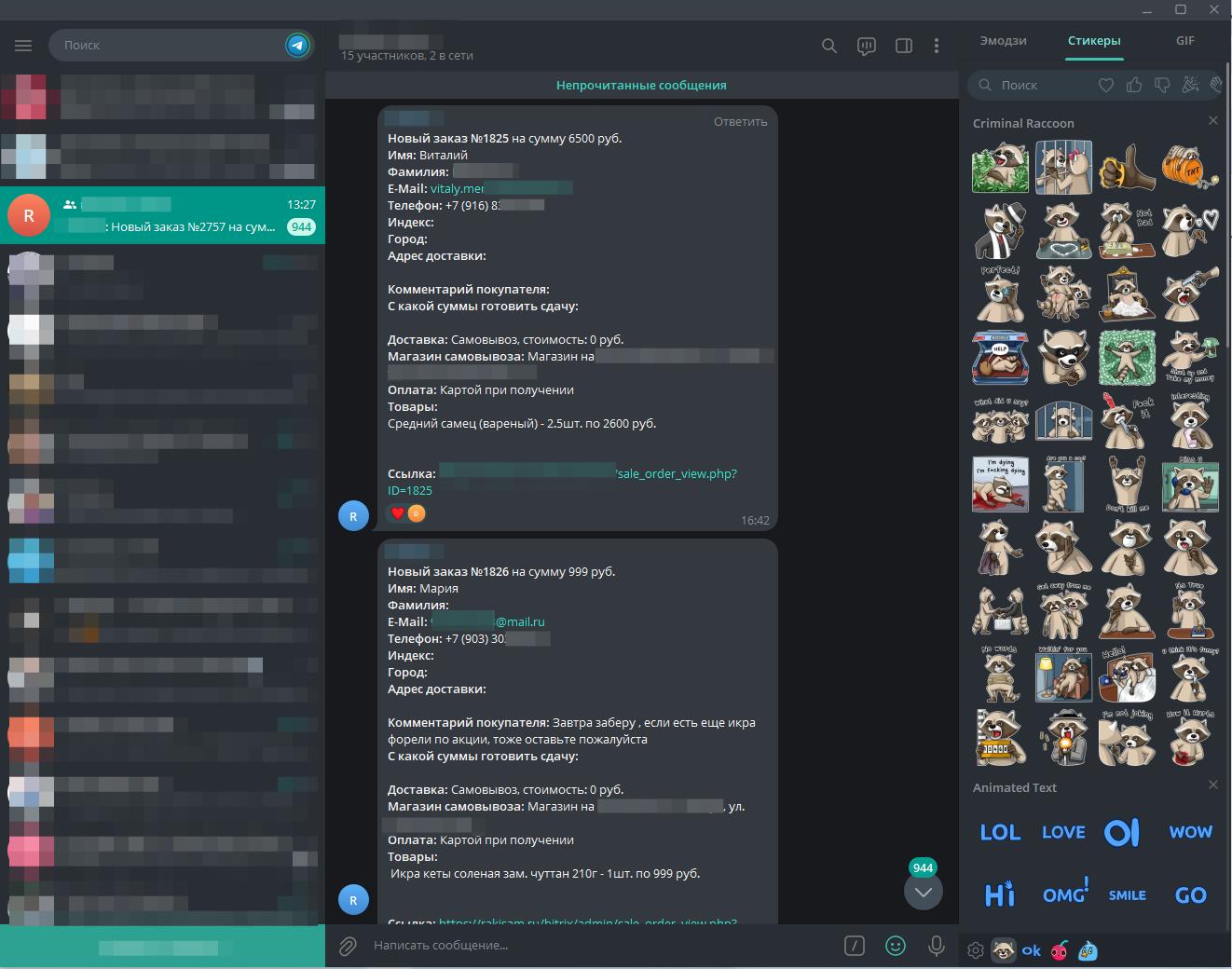
Task: Click the Telegram logo in search bar
Action: [297, 45]
